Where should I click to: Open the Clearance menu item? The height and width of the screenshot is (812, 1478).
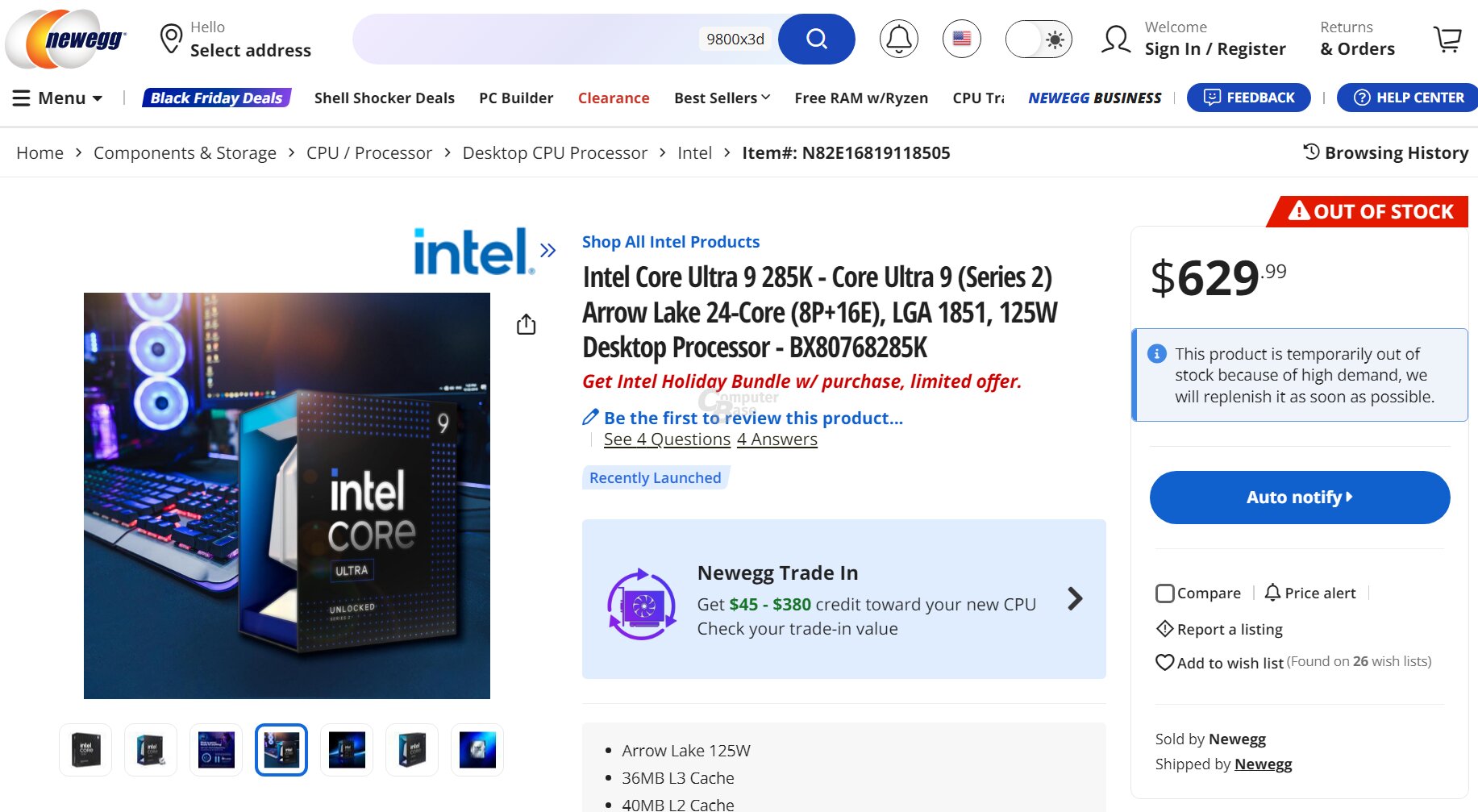613,98
